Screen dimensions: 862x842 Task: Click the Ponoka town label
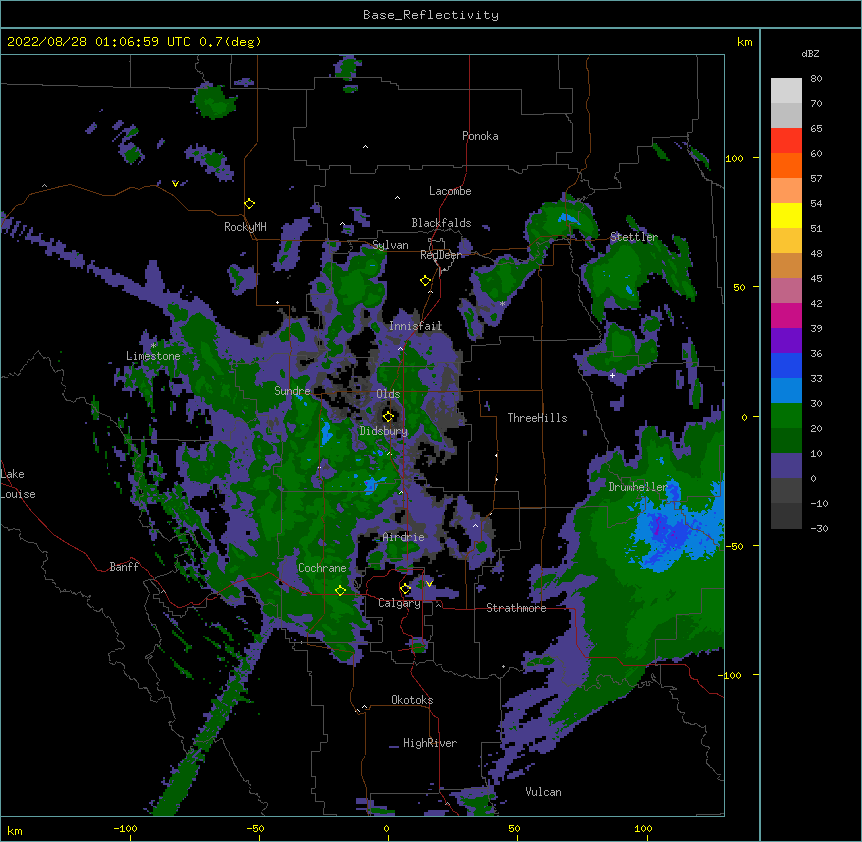click(480, 136)
